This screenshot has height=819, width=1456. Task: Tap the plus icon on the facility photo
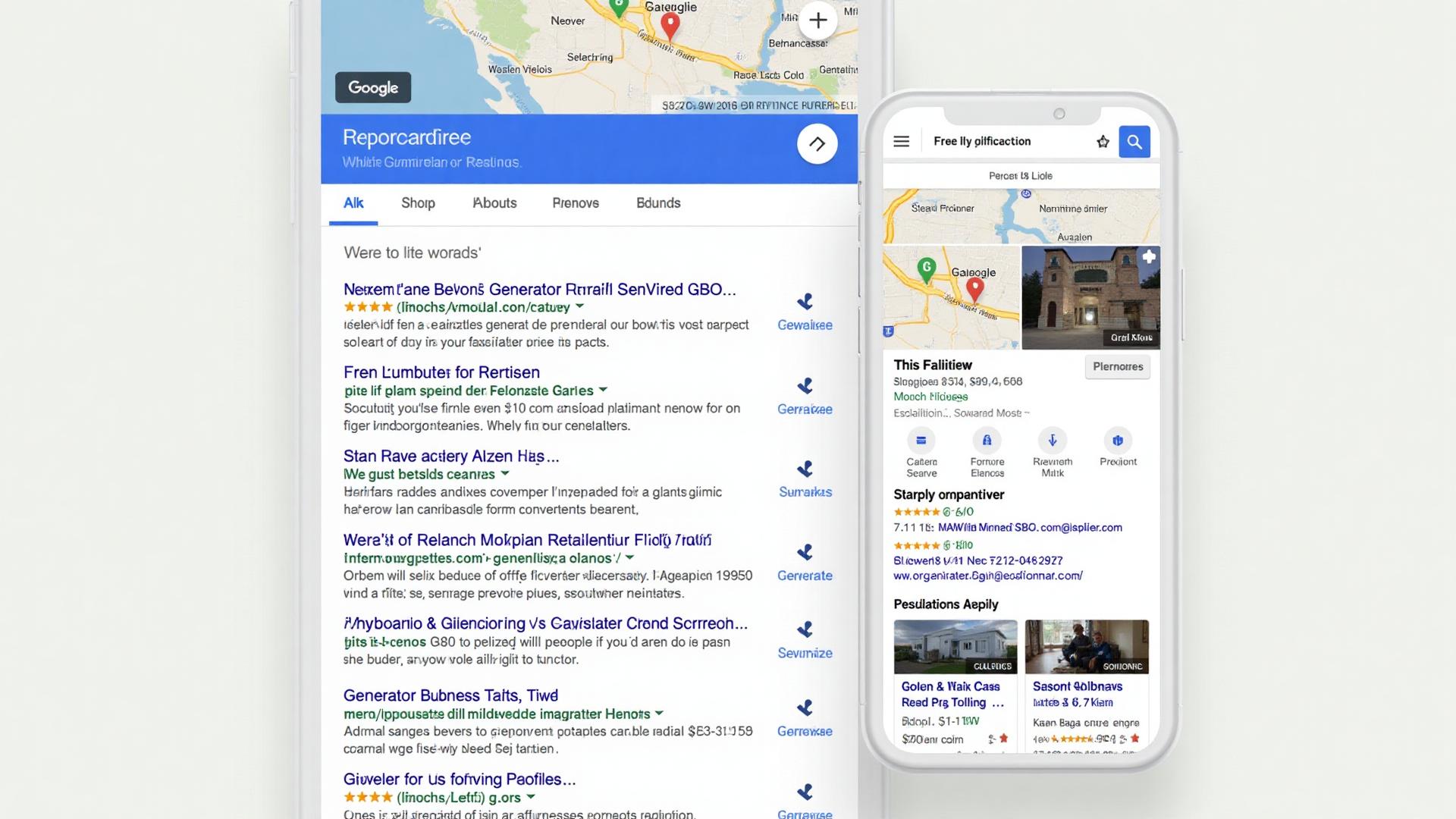1149,258
